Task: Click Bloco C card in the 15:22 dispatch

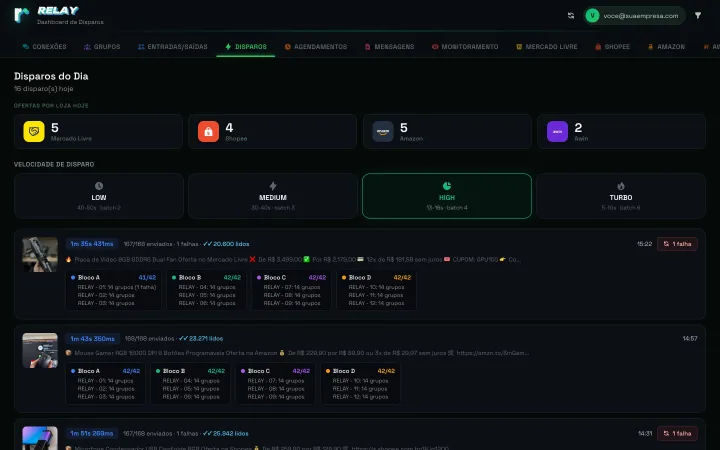Action: click(x=291, y=290)
